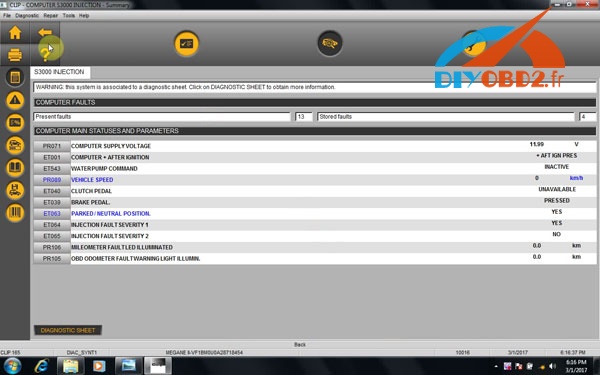
Task: Click the Present faults field
Action: point(162,117)
